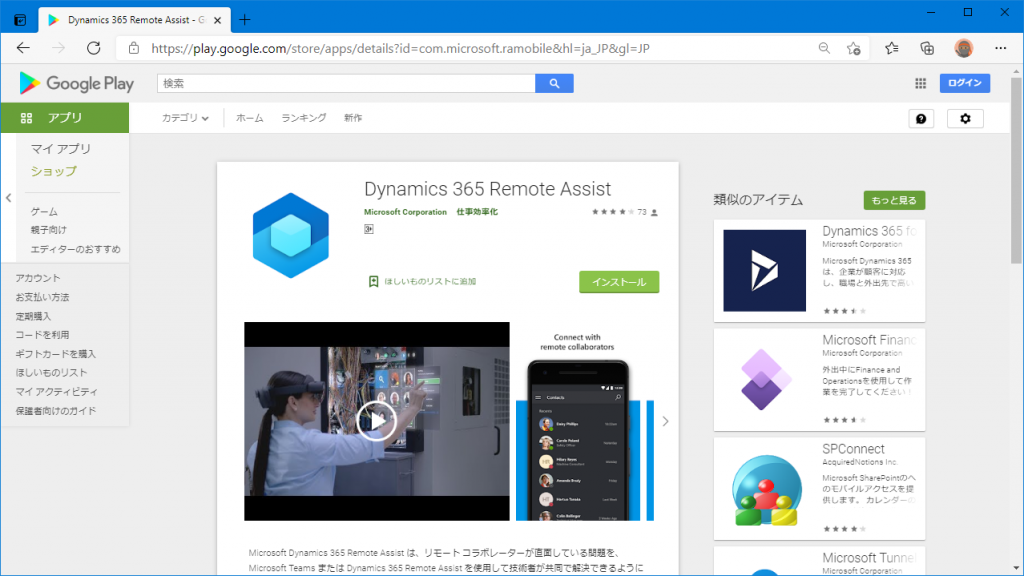Open browser Collections

(927, 48)
